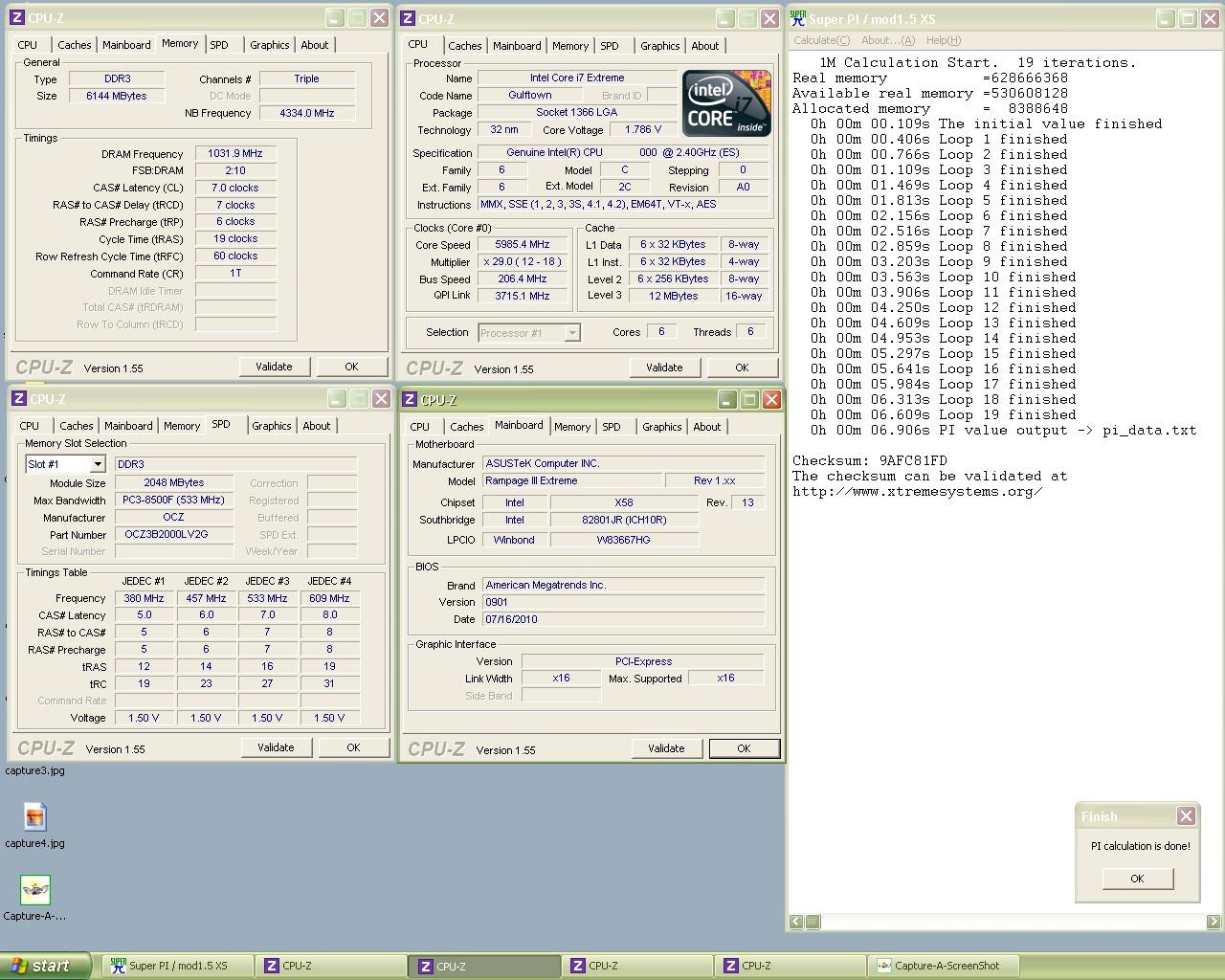Confirm OK in PI calculation done dialog
Viewport: 1225px width, 980px height.
coord(1137,879)
